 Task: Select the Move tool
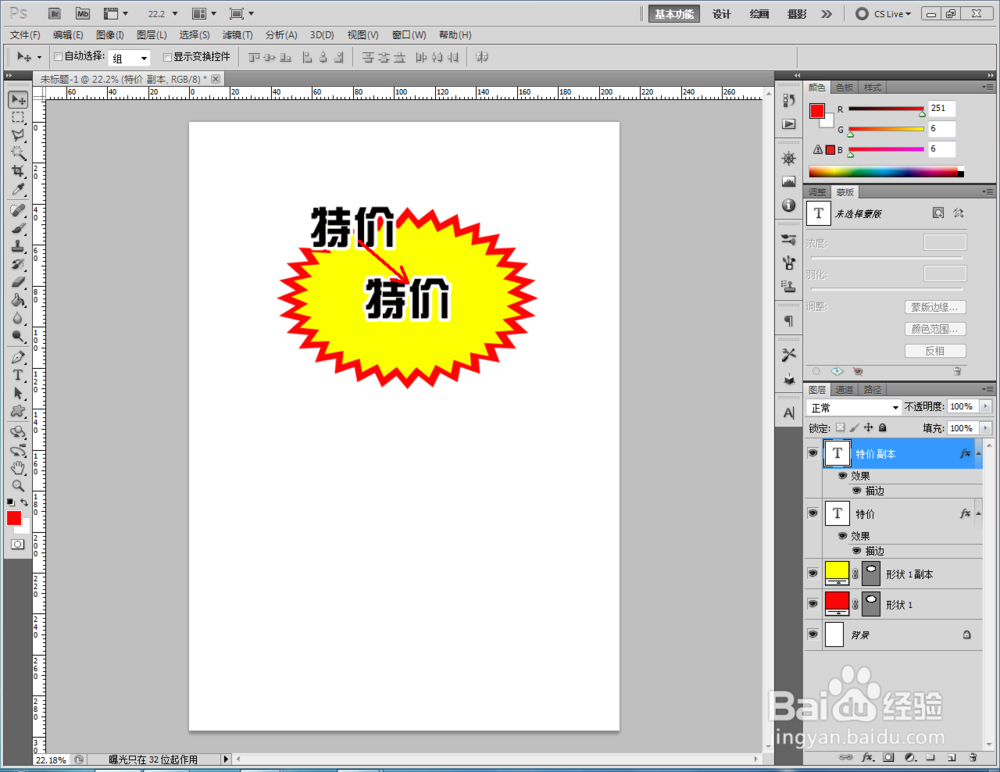tap(18, 99)
